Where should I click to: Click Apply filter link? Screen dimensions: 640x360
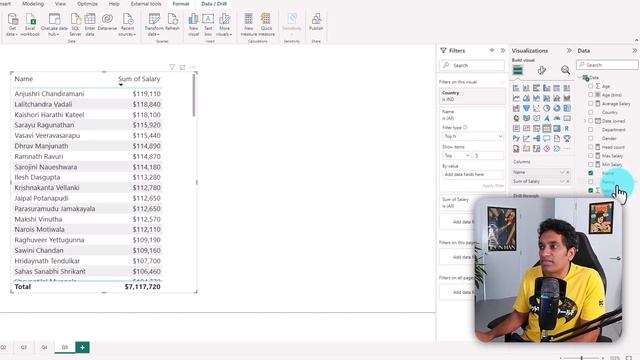[493, 186]
